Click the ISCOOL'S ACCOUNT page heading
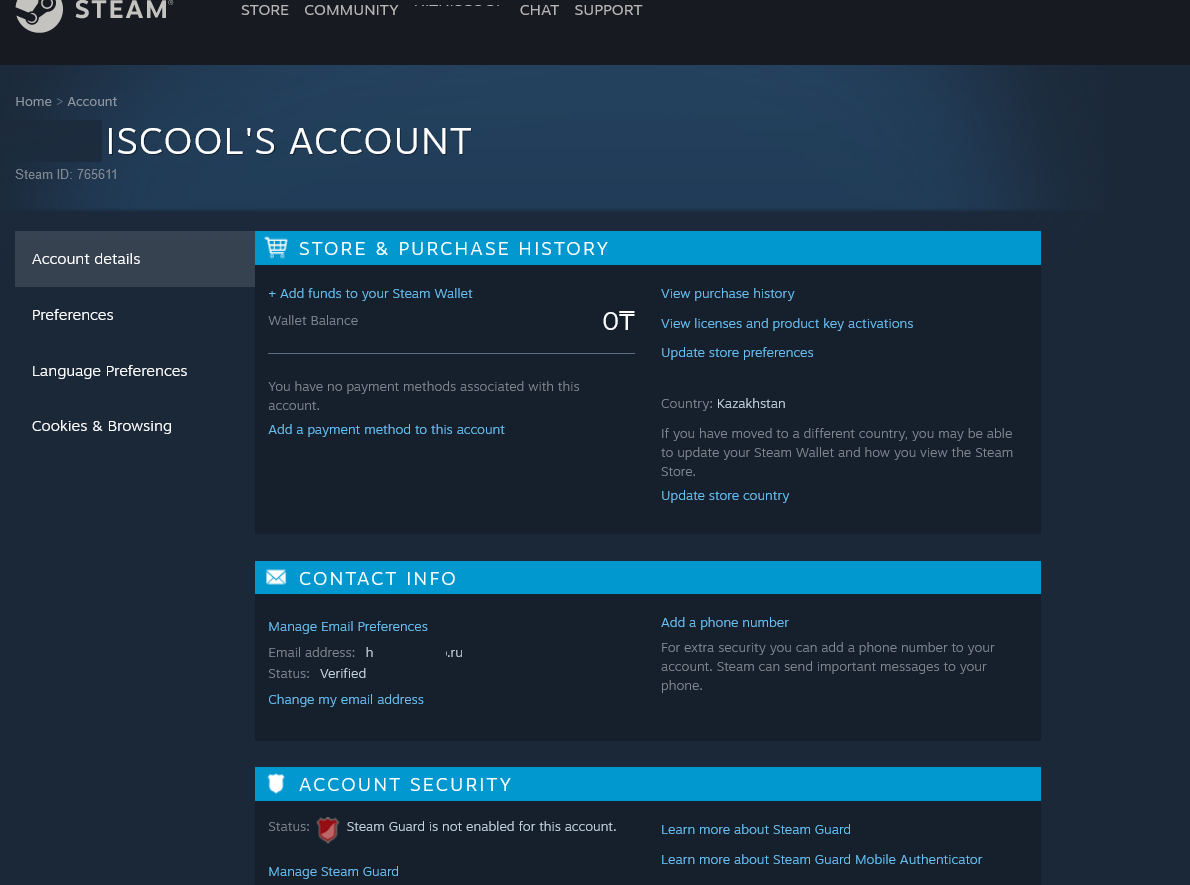 pyautogui.click(x=288, y=141)
